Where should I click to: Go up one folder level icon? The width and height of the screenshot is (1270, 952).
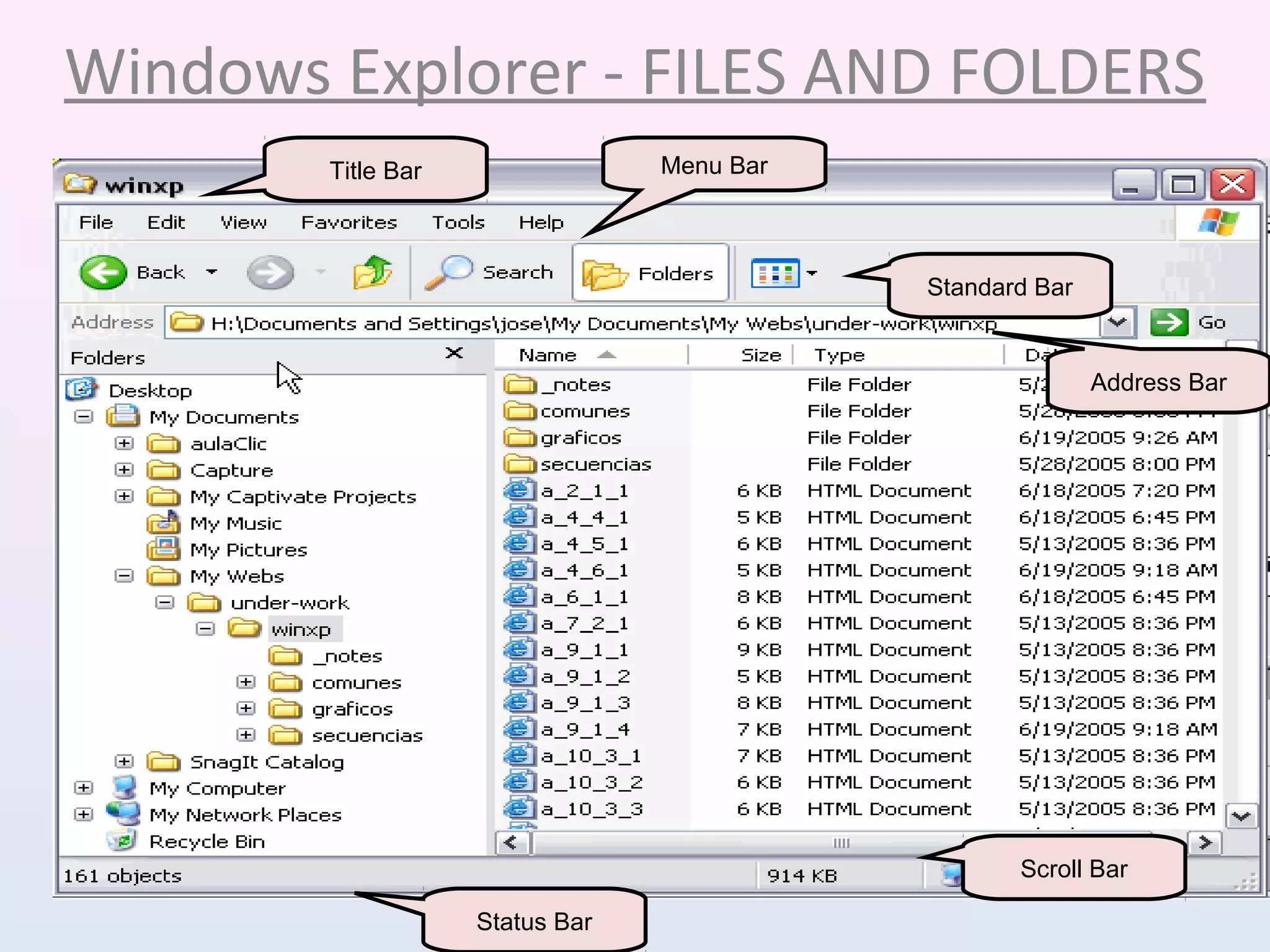373,273
